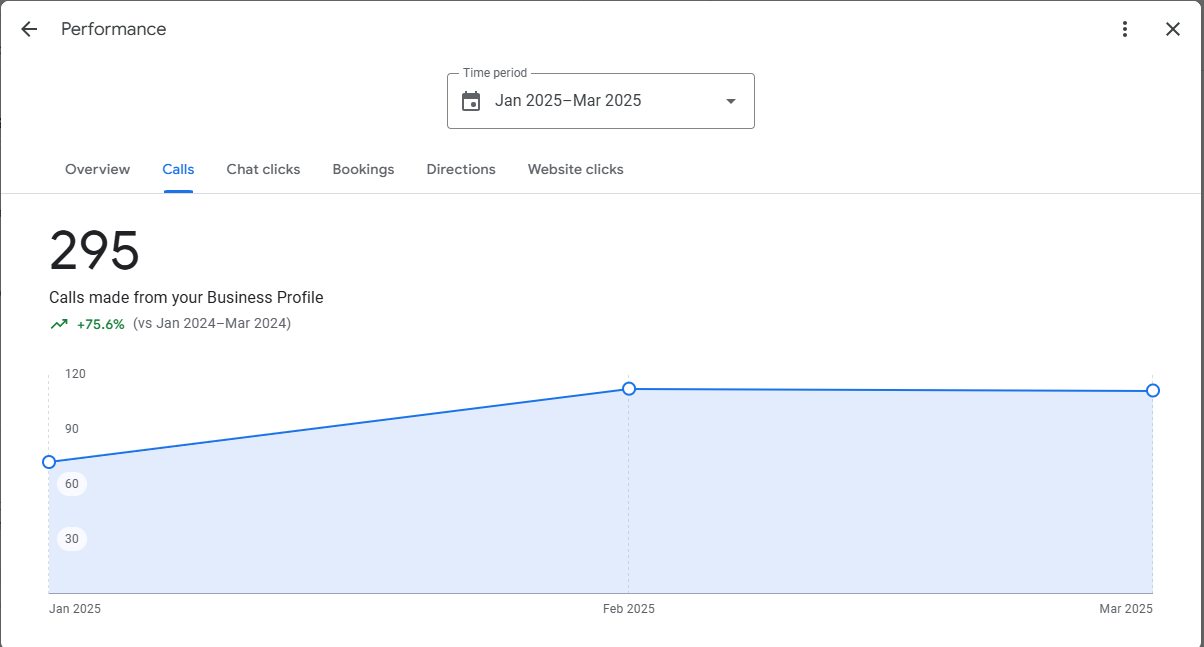Go back using the left arrow icon
1204x647 pixels.
pos(29,29)
